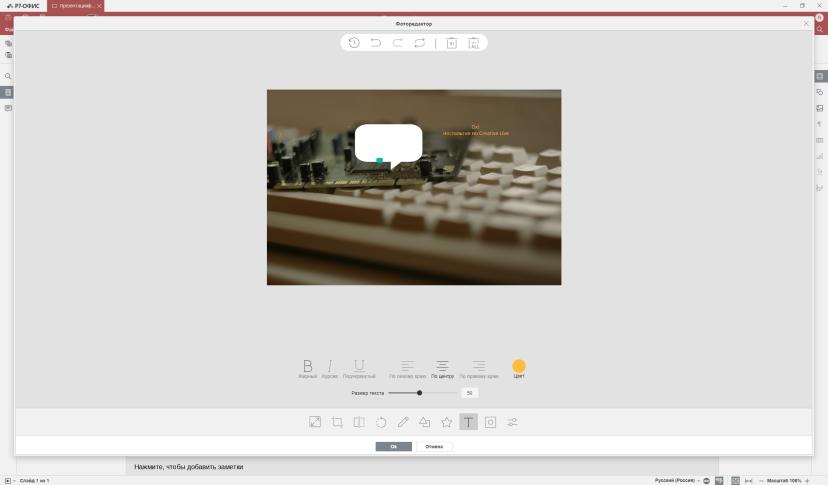The height and width of the screenshot is (485, 828).
Task: Open the search panel in the left sidebar
Action: coord(8,76)
